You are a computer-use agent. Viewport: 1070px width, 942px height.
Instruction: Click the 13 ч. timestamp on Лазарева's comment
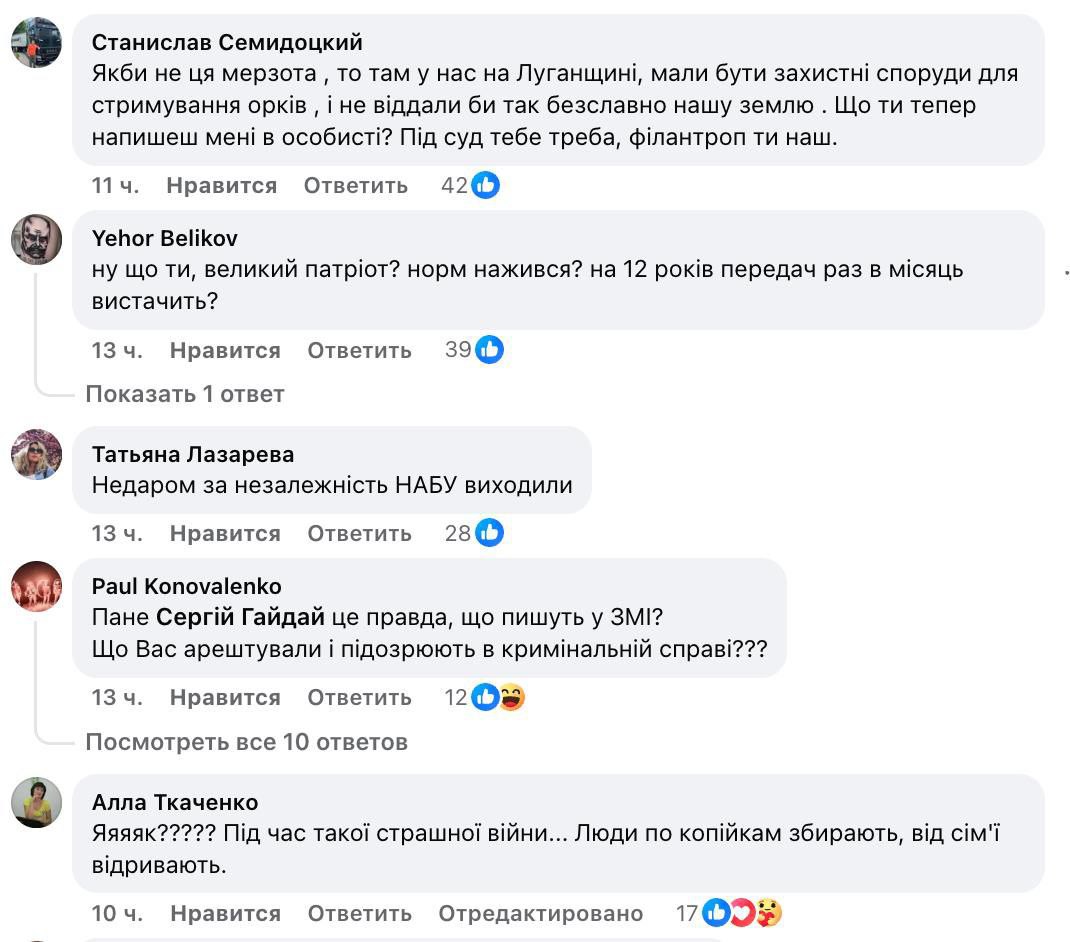(117, 533)
